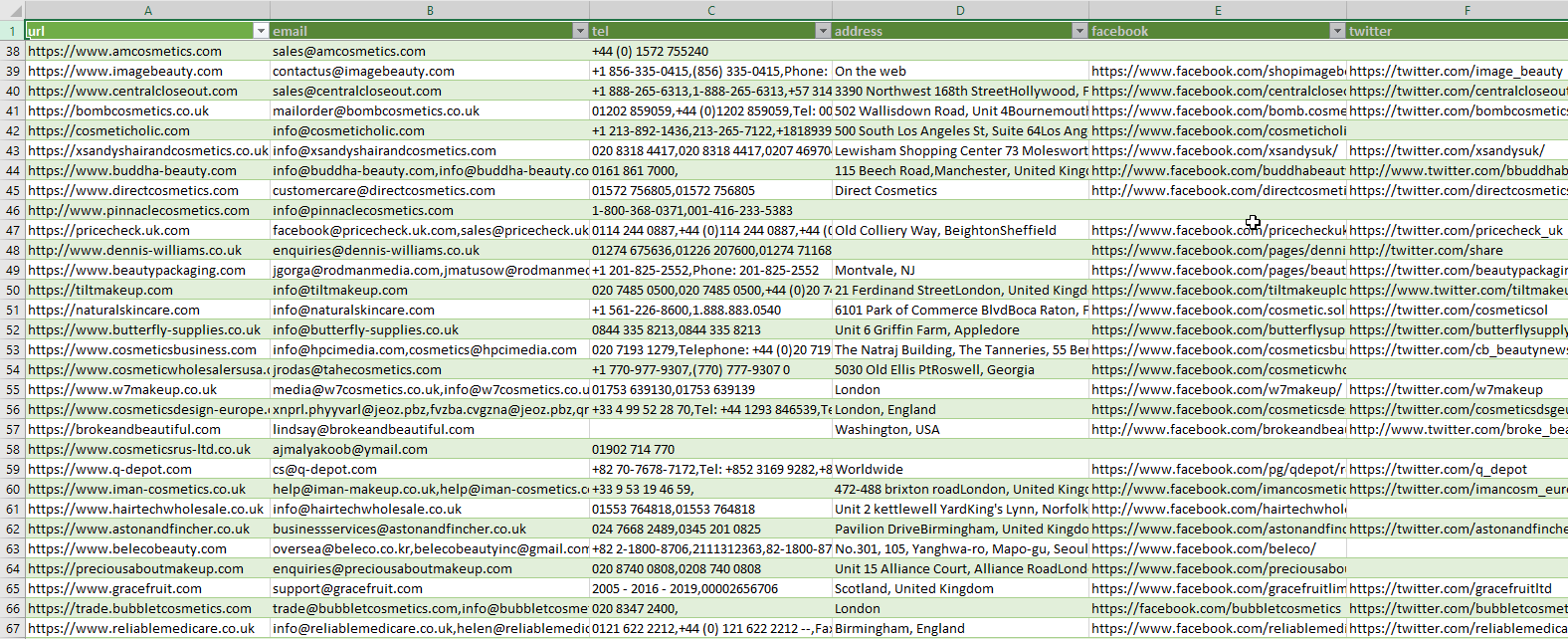Click address cell On the web
1568x639 pixels.
(x=960, y=71)
